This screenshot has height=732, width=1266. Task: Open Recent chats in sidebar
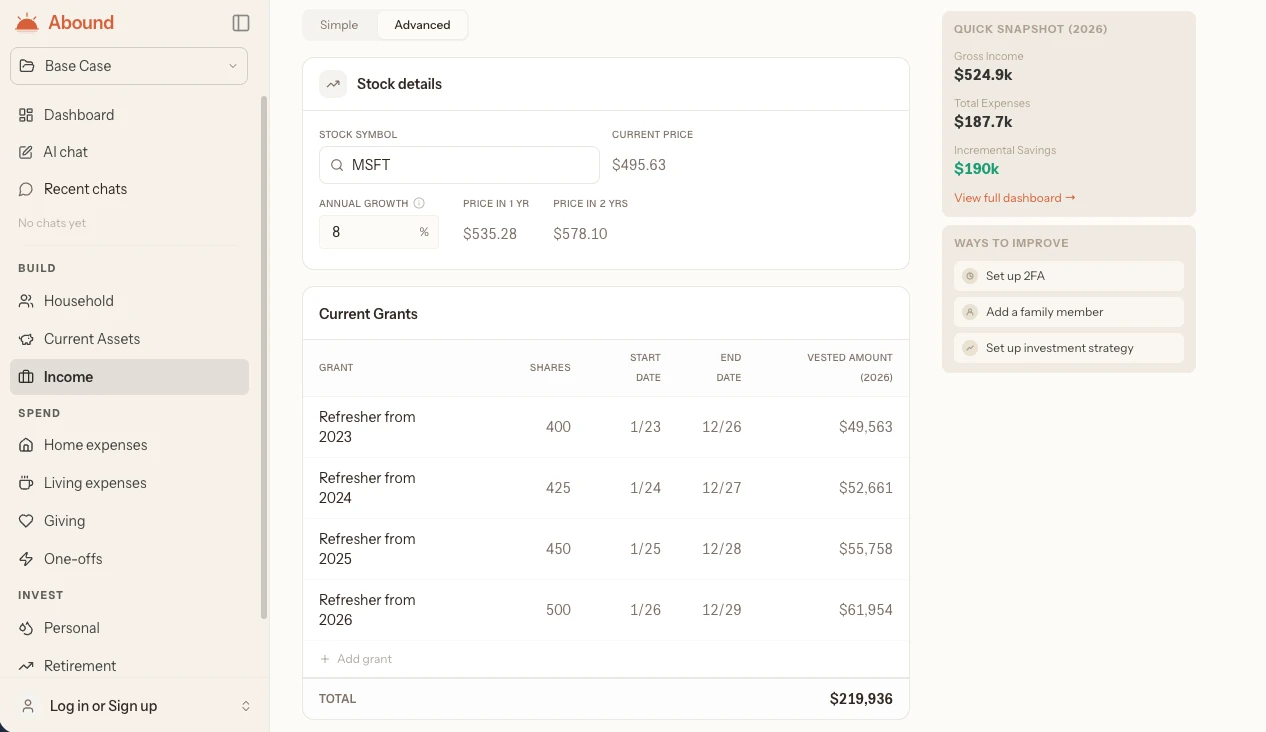pyautogui.click(x=129, y=189)
